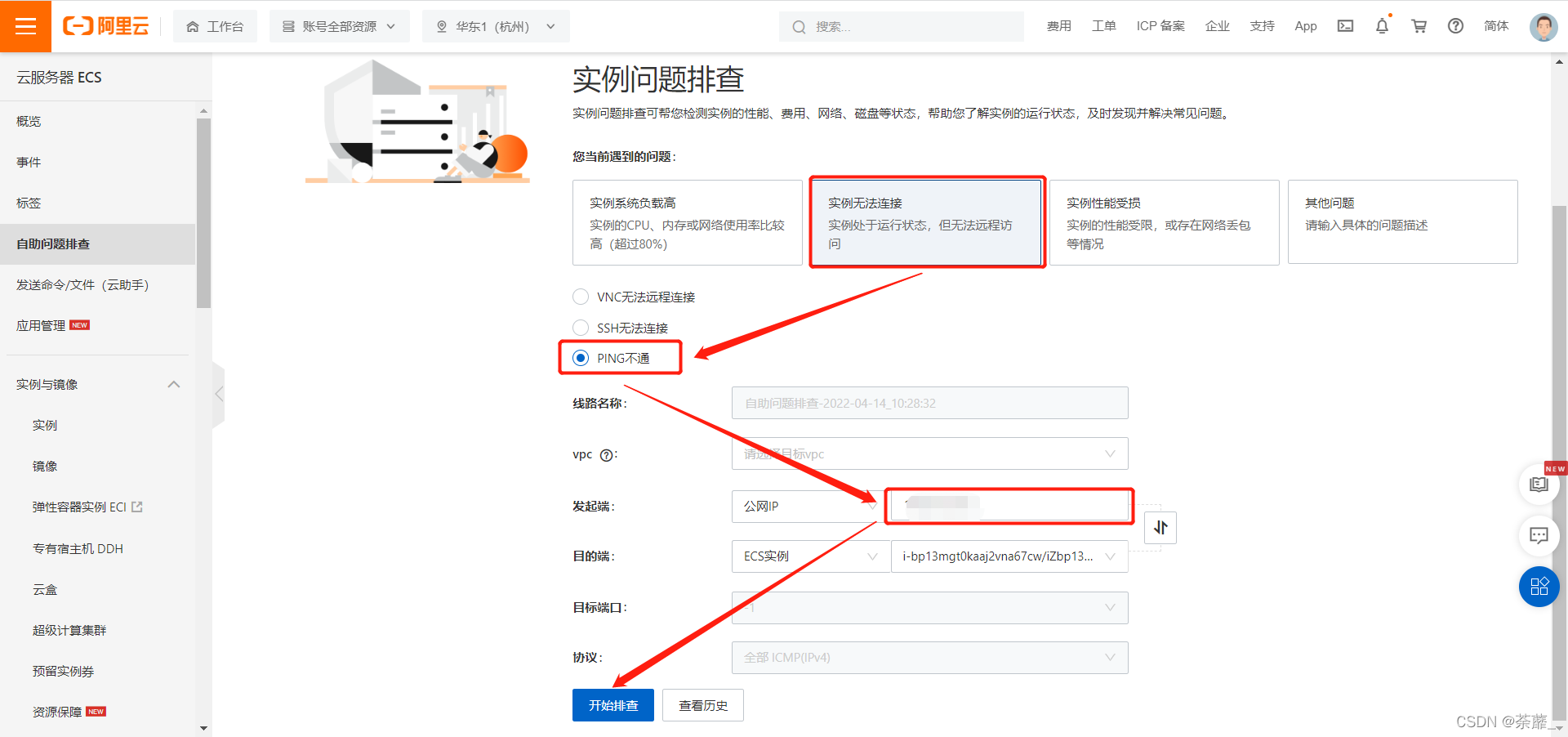Click the 查看历史 button
This screenshot has width=1568, height=737.
pyautogui.click(x=702, y=704)
